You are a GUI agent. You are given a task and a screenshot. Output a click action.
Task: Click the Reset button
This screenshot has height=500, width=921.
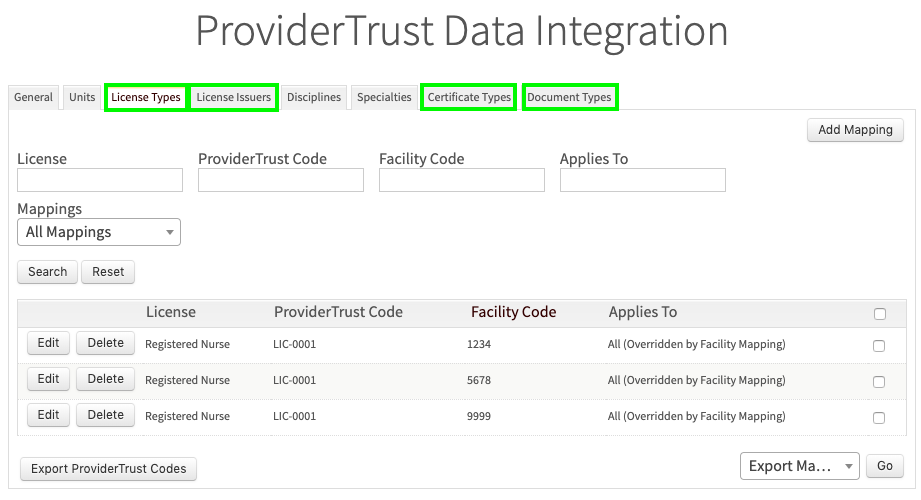tap(108, 272)
